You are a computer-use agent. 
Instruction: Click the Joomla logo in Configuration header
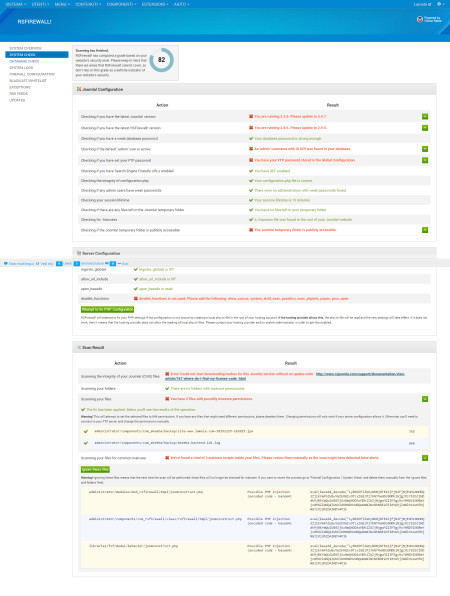(x=79, y=89)
